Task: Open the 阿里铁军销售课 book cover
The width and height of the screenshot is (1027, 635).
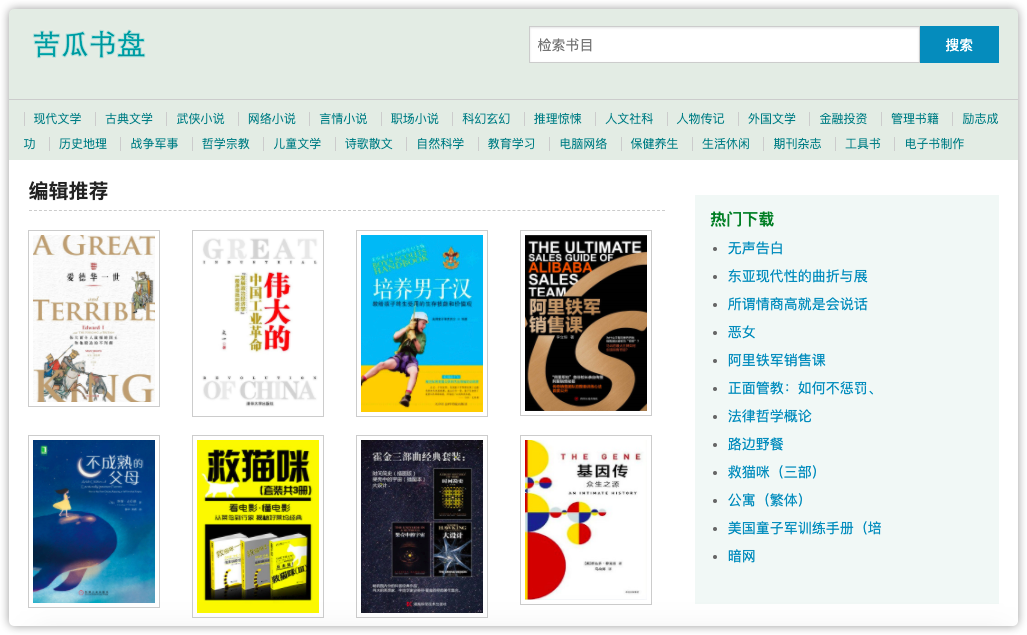Action: (586, 323)
